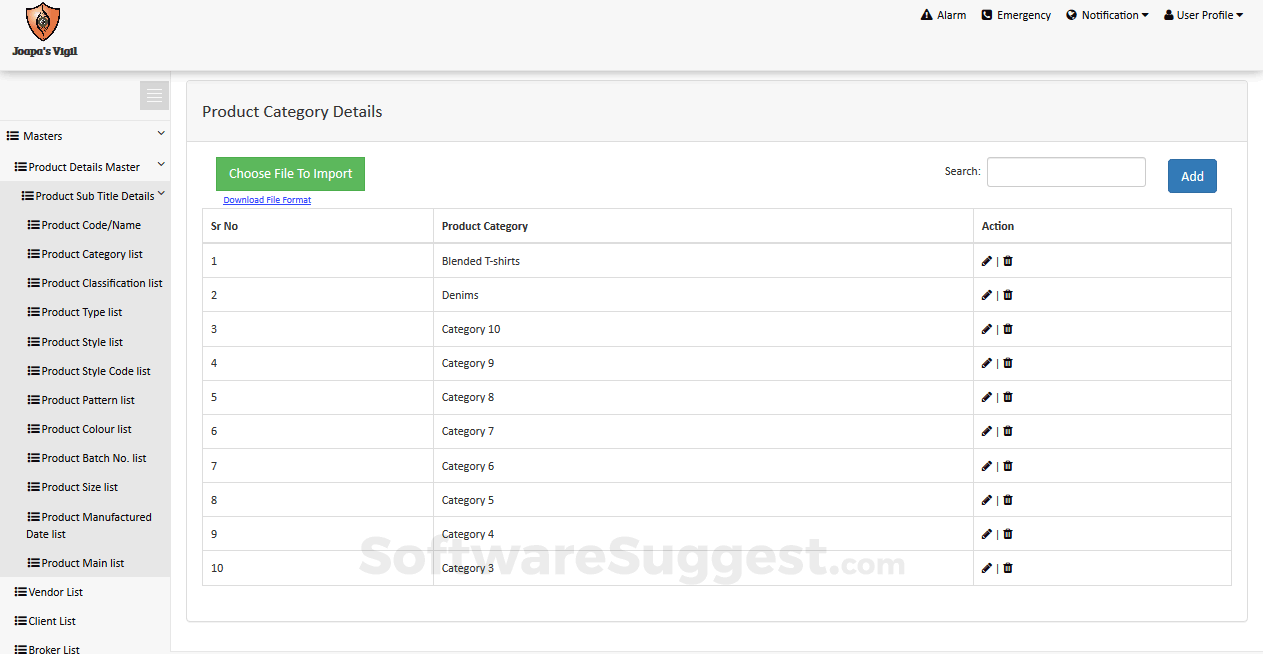Click the delete trash icon for Denims
The height and width of the screenshot is (654, 1263).
pyautogui.click(x=1008, y=295)
